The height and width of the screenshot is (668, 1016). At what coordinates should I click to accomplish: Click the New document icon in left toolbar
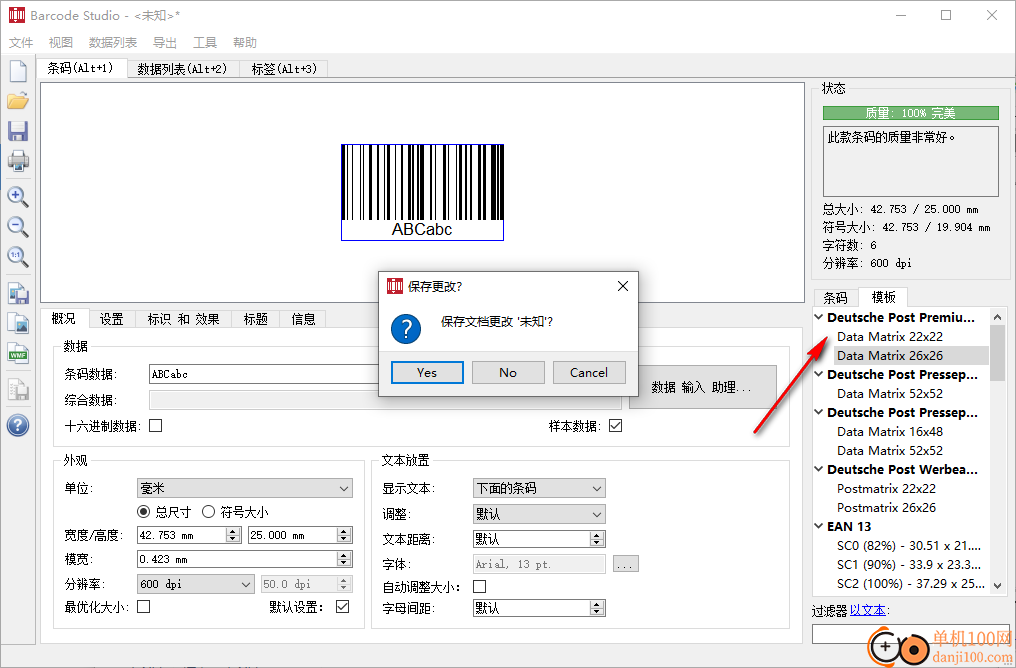[x=17, y=71]
